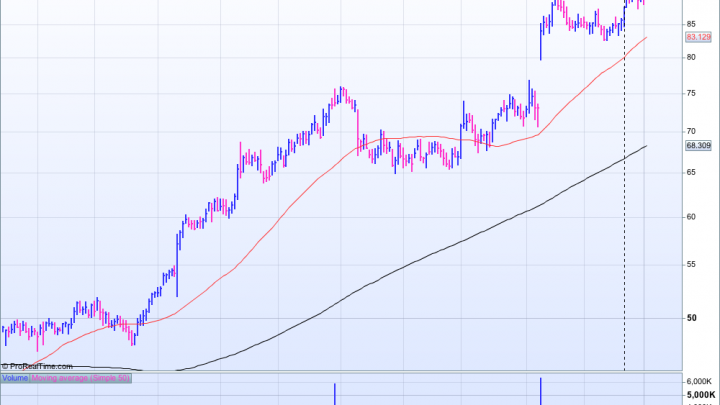
Task: Click the 65 price axis label
Action: click(691, 172)
